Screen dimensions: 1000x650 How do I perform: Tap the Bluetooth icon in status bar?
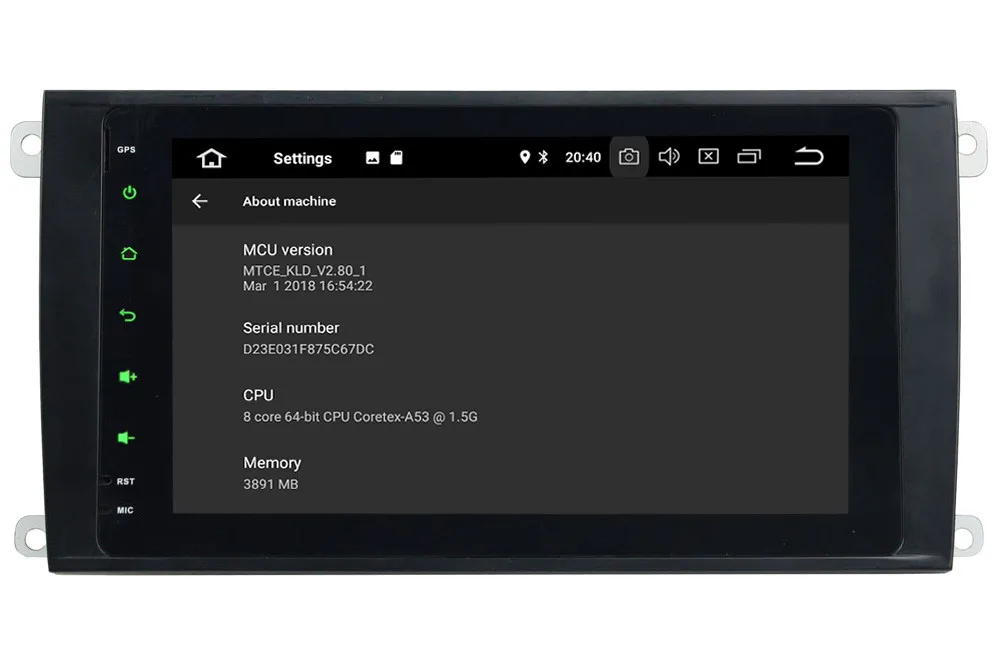tap(545, 157)
